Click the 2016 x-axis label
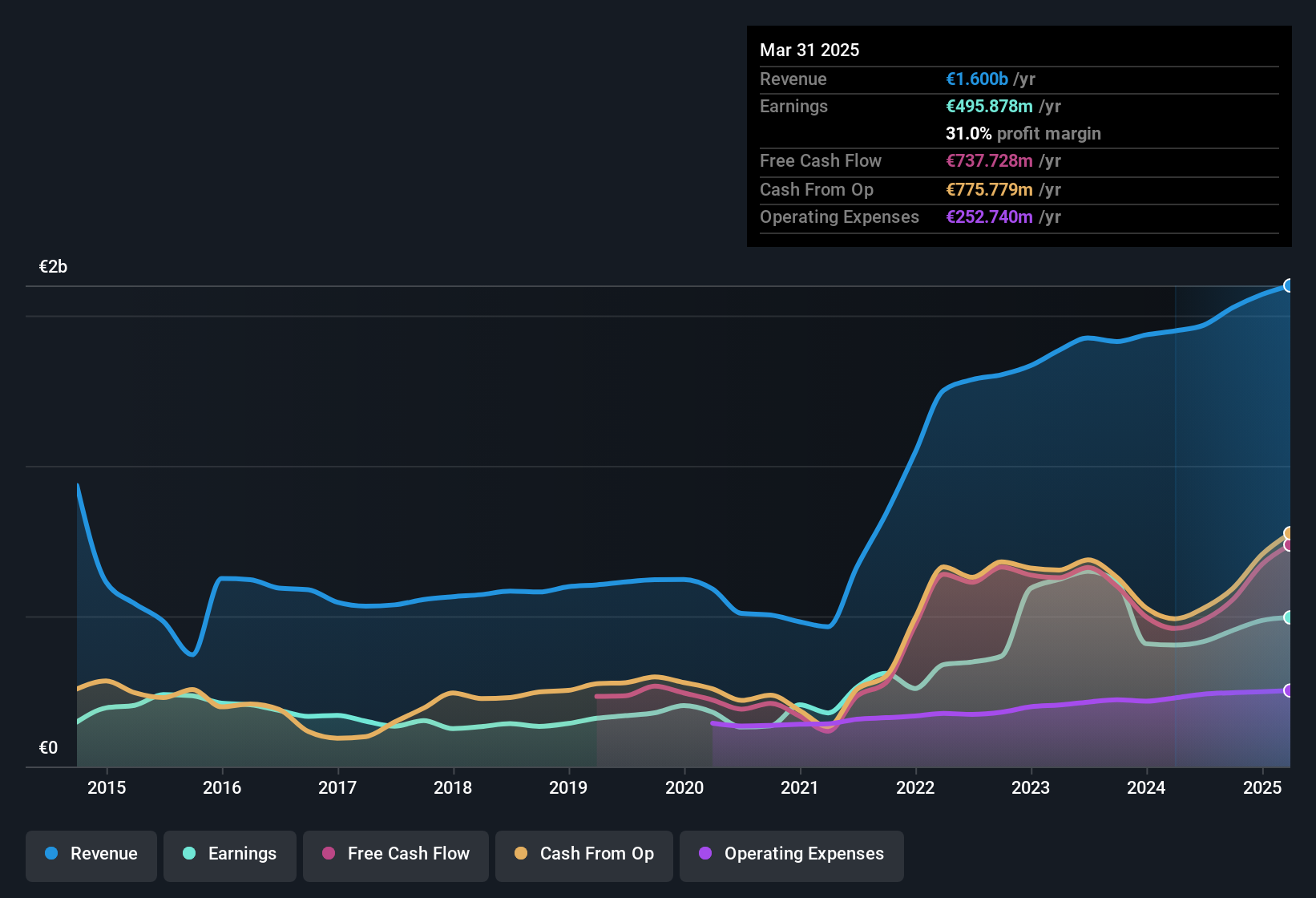The height and width of the screenshot is (898, 1316). point(222,787)
